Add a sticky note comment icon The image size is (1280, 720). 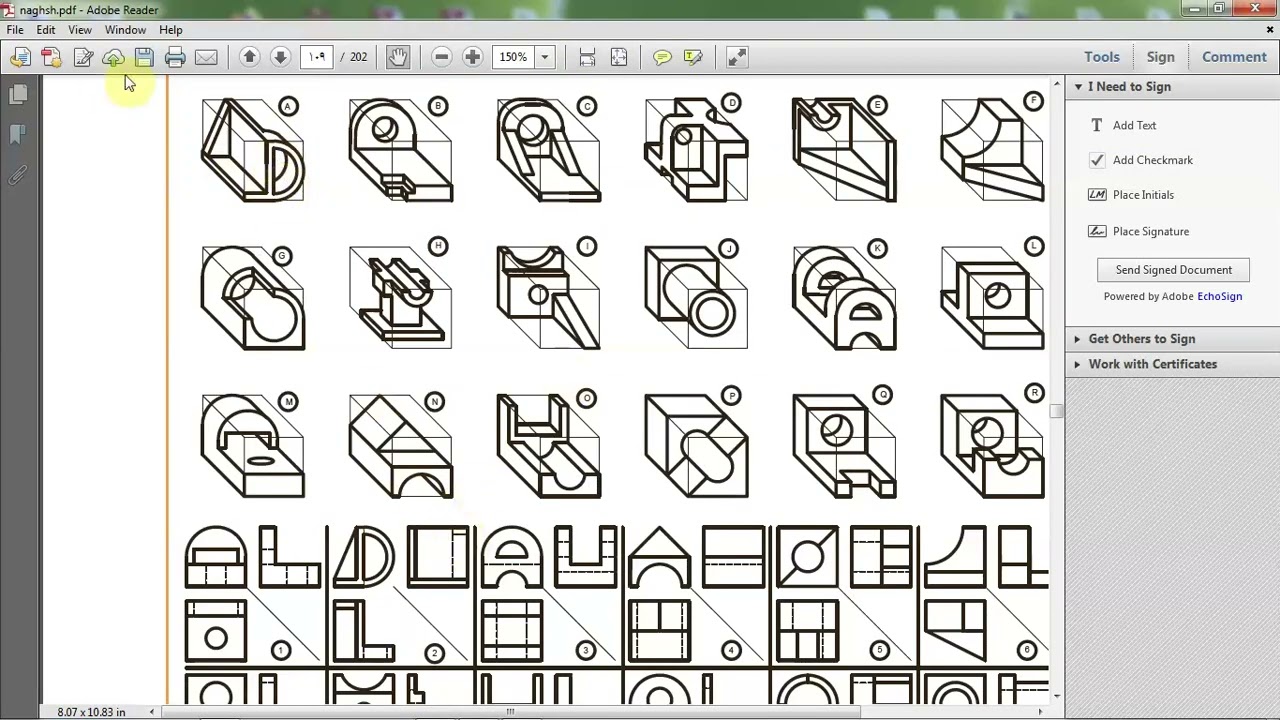pos(662,57)
